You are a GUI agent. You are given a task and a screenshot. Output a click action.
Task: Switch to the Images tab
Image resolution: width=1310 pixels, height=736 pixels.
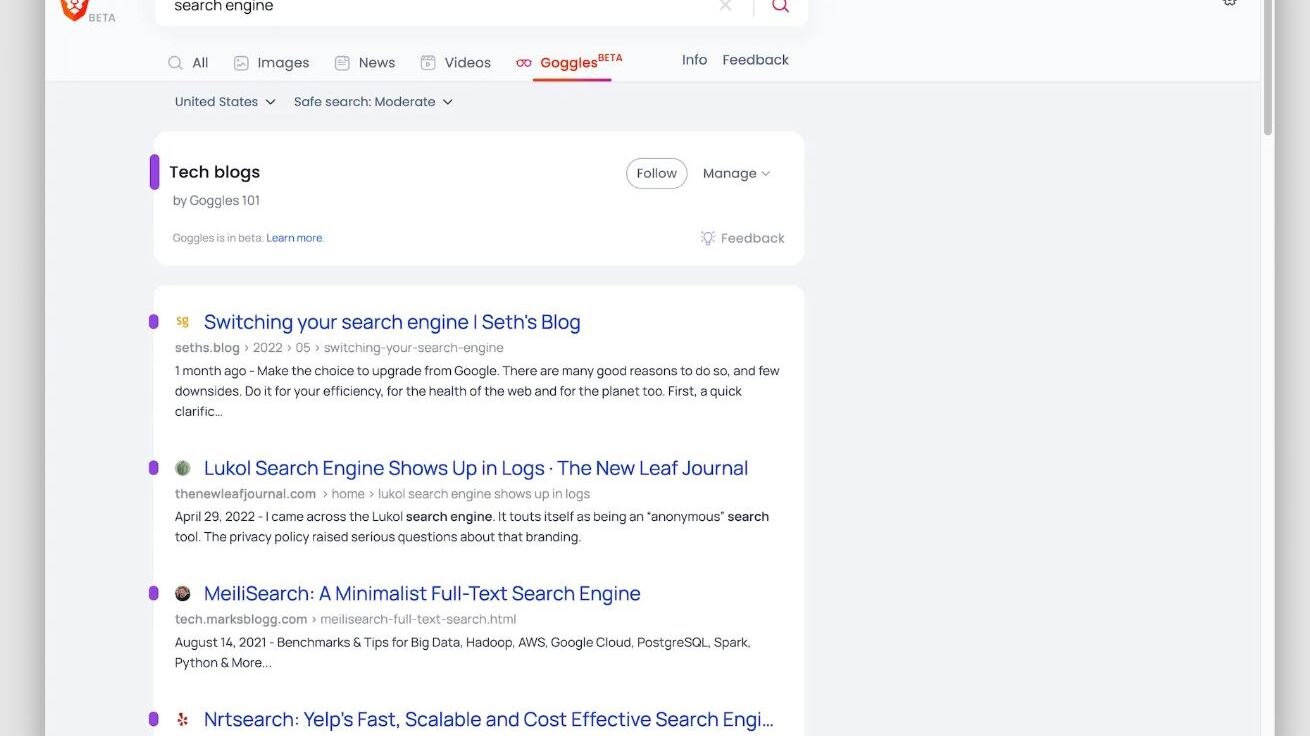pos(271,63)
